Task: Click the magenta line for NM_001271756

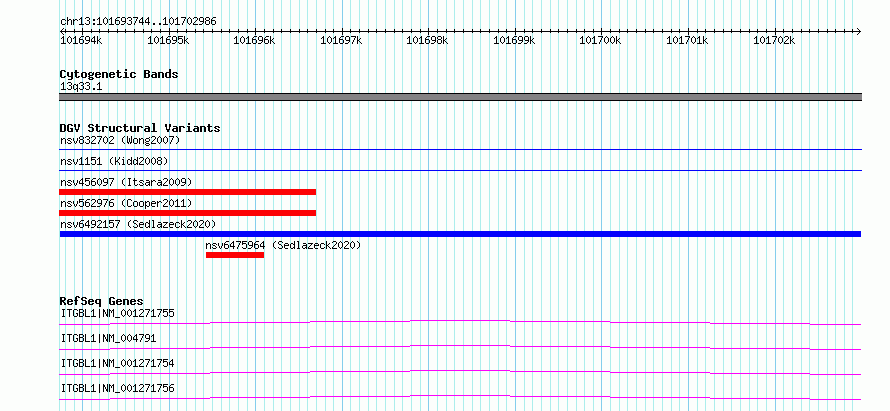Action: pos(460,397)
